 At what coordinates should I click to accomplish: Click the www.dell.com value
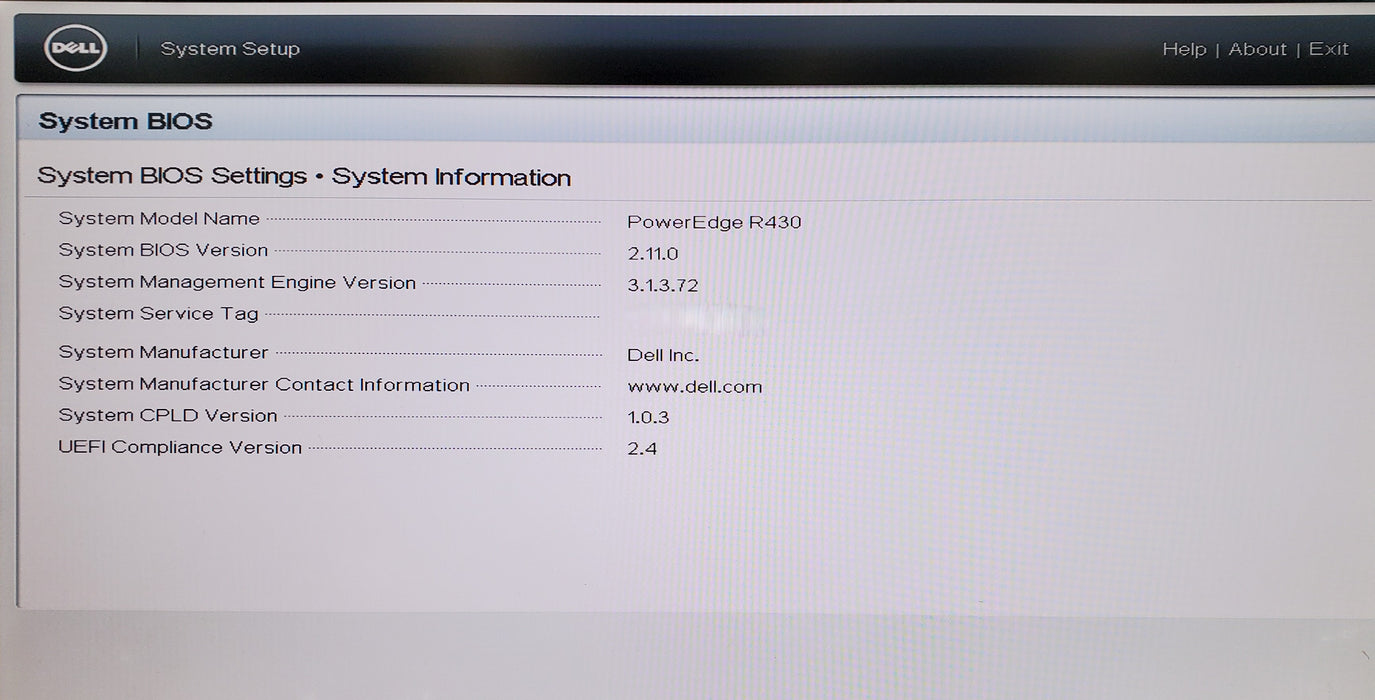694,387
